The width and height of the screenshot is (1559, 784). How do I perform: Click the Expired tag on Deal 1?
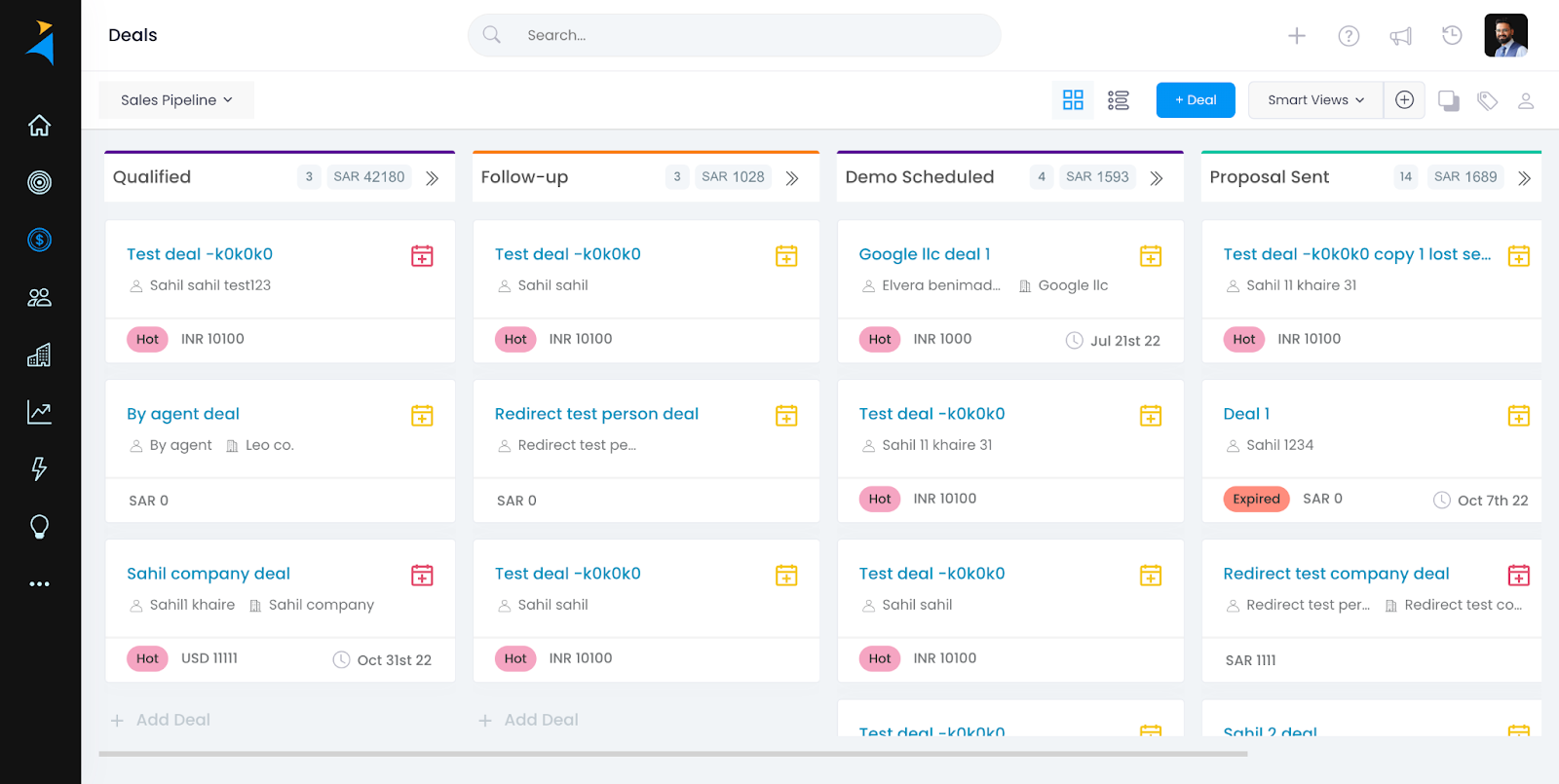pyautogui.click(x=1256, y=499)
